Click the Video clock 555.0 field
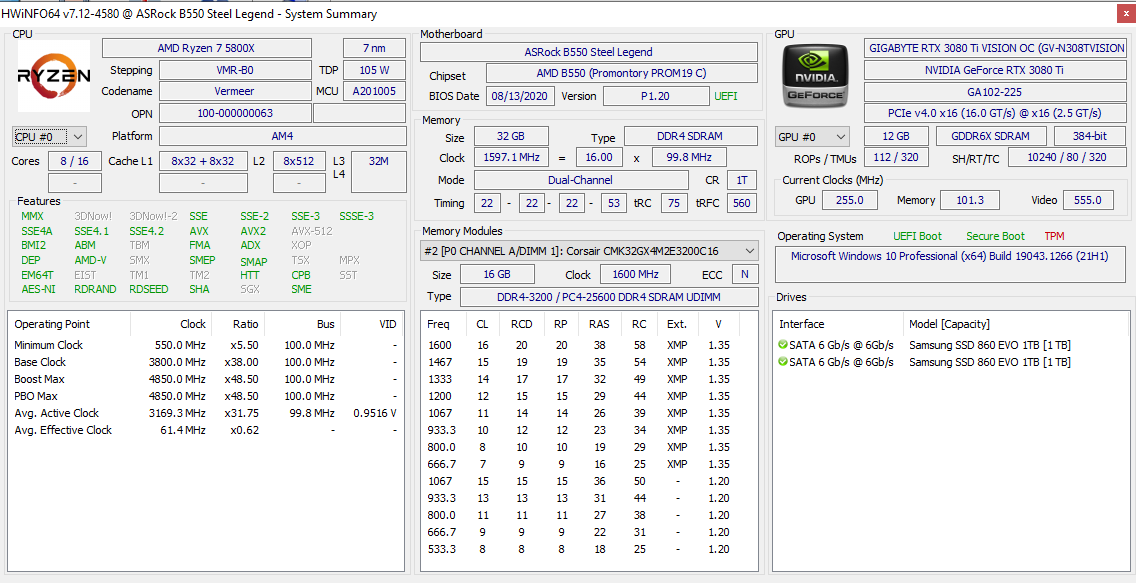This screenshot has width=1136, height=583. click(x=1087, y=200)
